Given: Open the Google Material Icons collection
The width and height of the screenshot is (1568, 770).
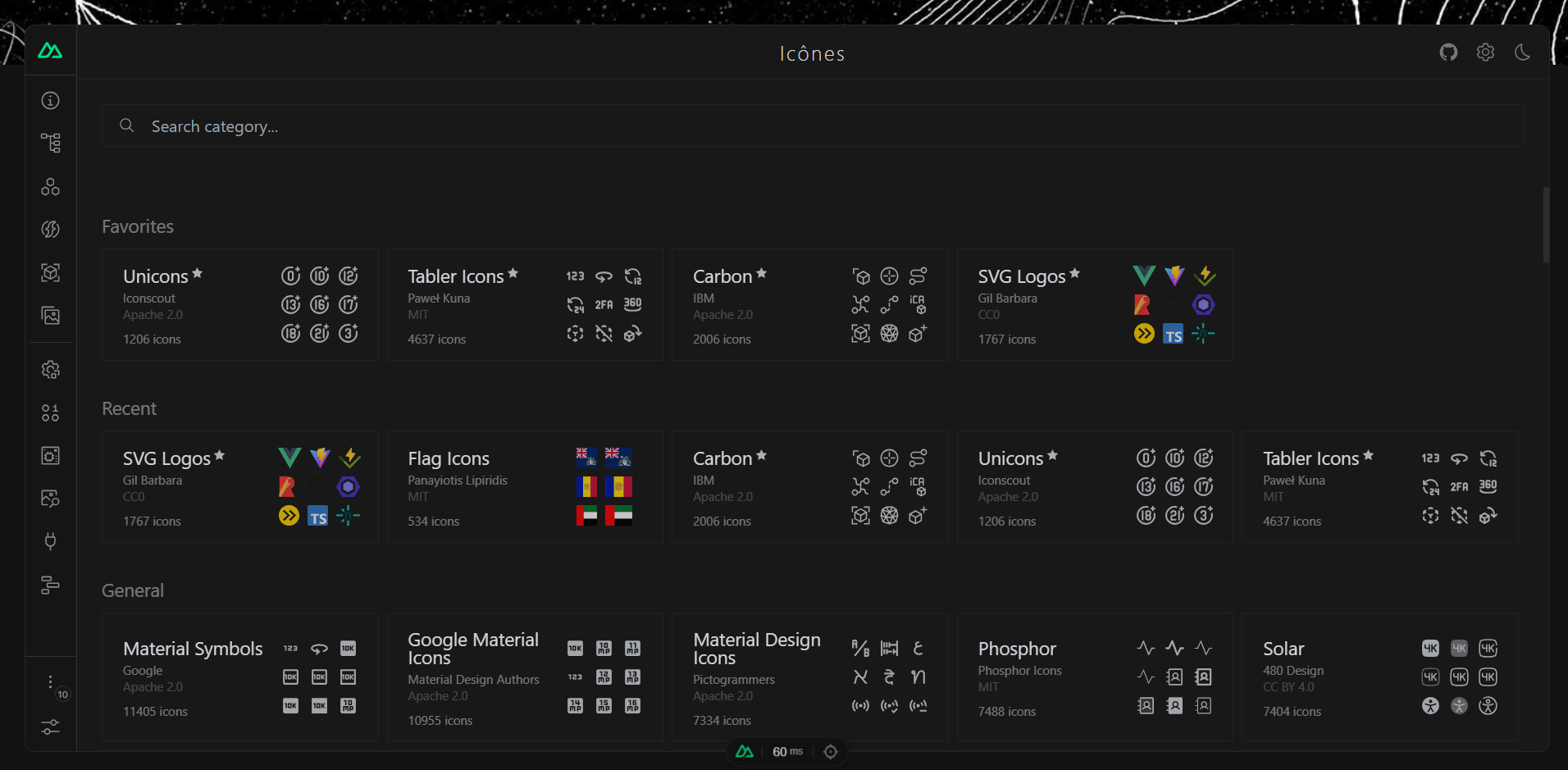Looking at the screenshot, I should [525, 677].
